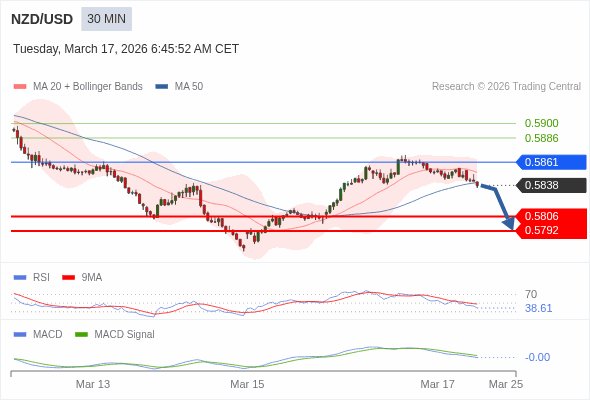Click the RSI blue legend swatch
Viewport: 590px width, 400px height.
[20, 278]
